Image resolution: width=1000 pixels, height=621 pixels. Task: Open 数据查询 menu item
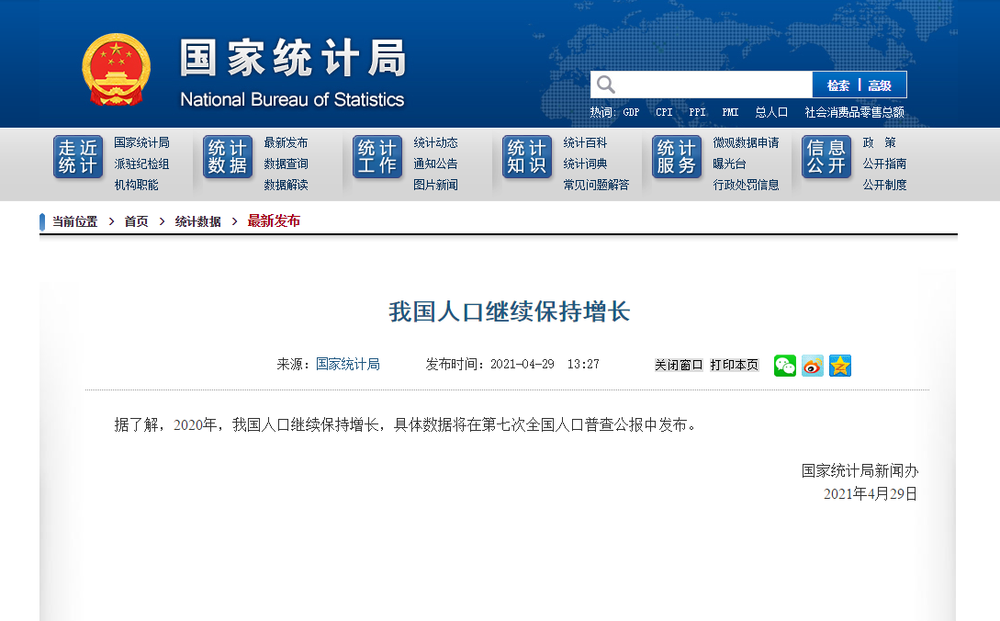click(286, 164)
